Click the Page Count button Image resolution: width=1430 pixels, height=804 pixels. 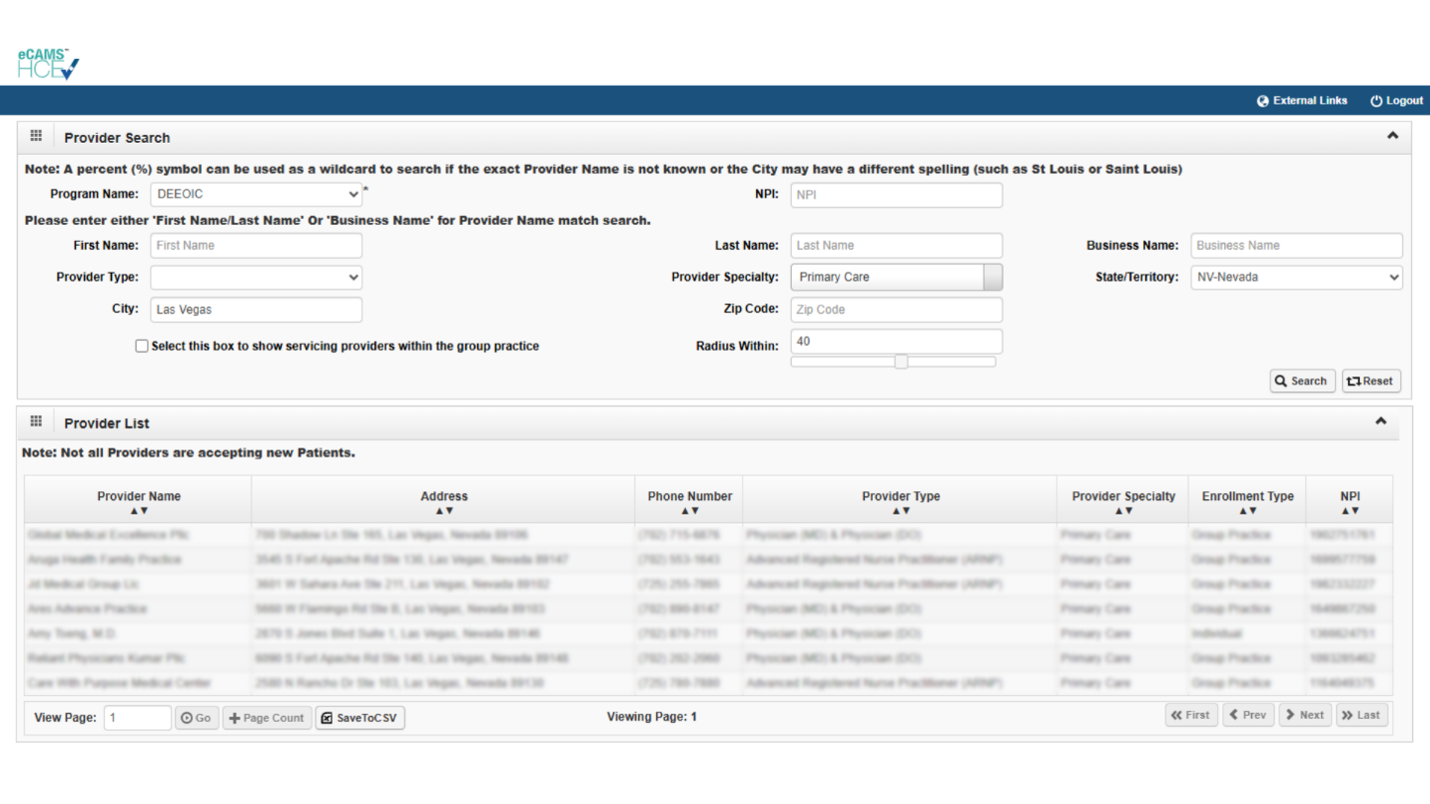click(x=267, y=718)
